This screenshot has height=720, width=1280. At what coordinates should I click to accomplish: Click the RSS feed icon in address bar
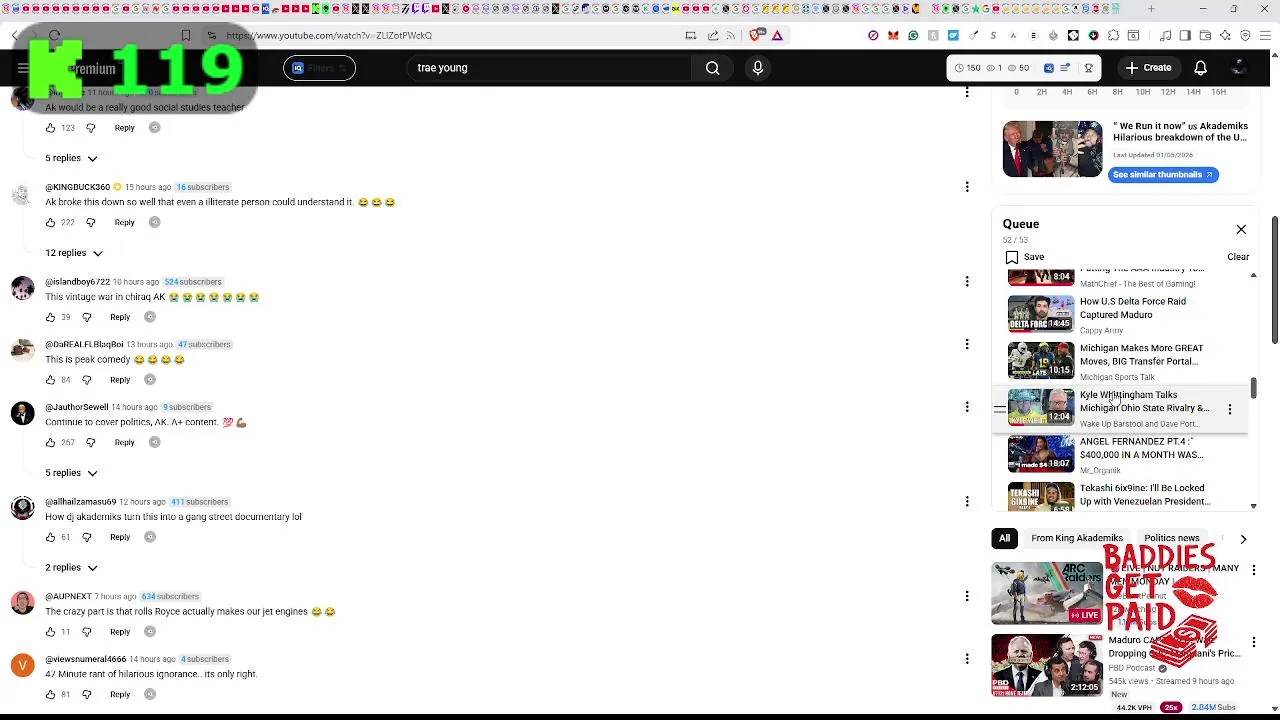point(731,35)
